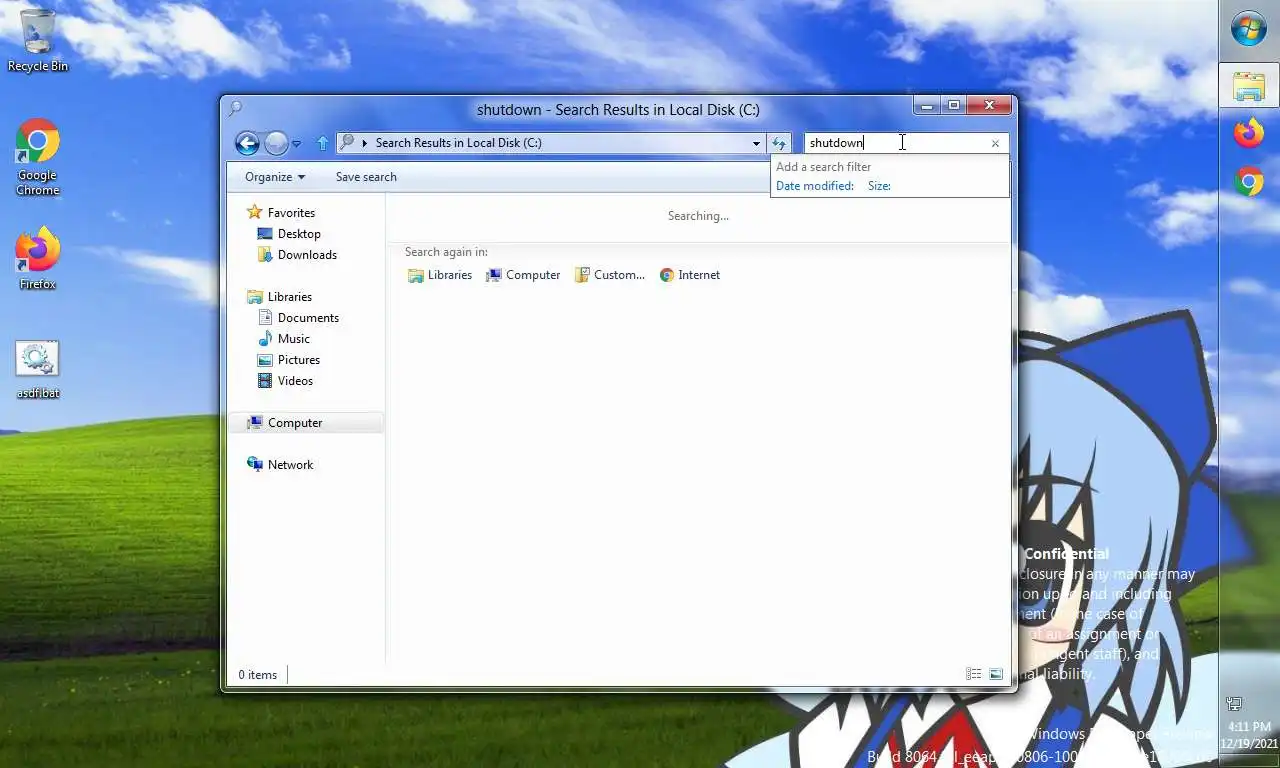Open the Documents library
This screenshot has width=1280, height=768.
(298, 317)
